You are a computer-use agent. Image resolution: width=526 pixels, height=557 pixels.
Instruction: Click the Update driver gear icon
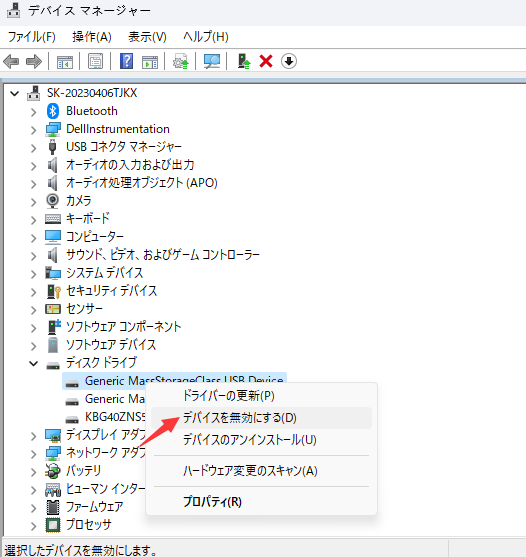[181, 61]
